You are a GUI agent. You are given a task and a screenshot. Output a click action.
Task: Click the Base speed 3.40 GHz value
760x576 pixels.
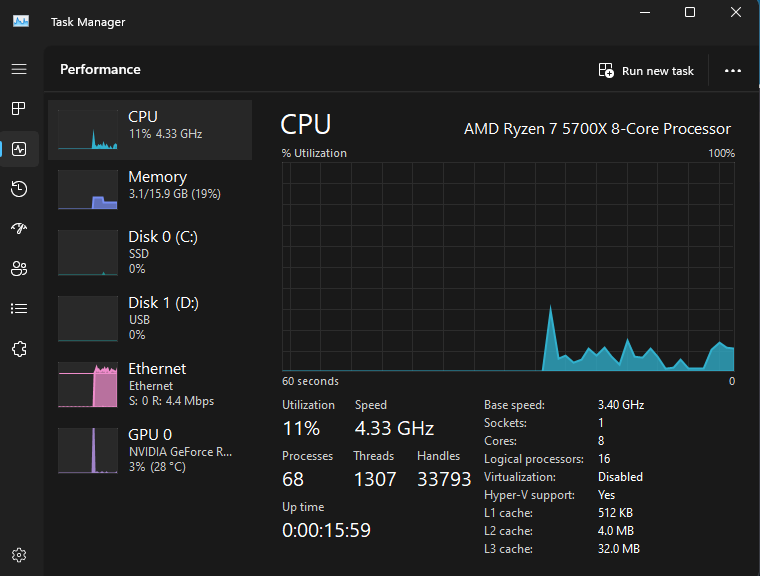pyautogui.click(x=621, y=405)
